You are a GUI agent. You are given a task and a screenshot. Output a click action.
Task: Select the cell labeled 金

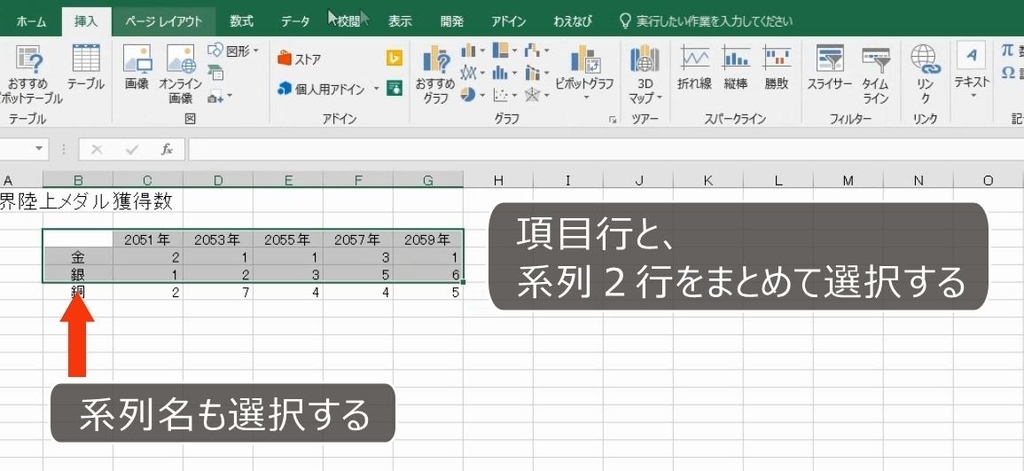click(x=78, y=257)
